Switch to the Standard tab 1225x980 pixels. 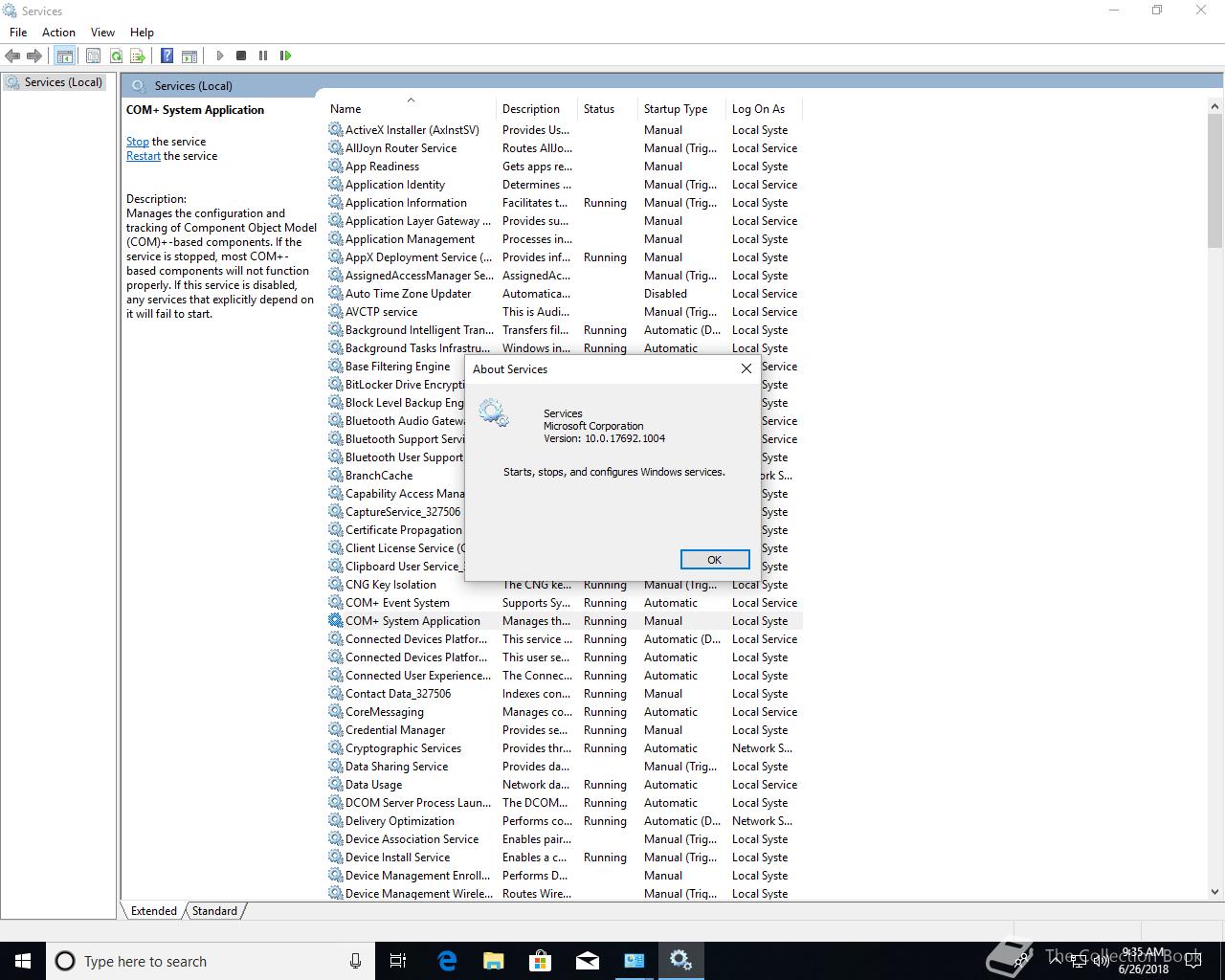(x=214, y=911)
